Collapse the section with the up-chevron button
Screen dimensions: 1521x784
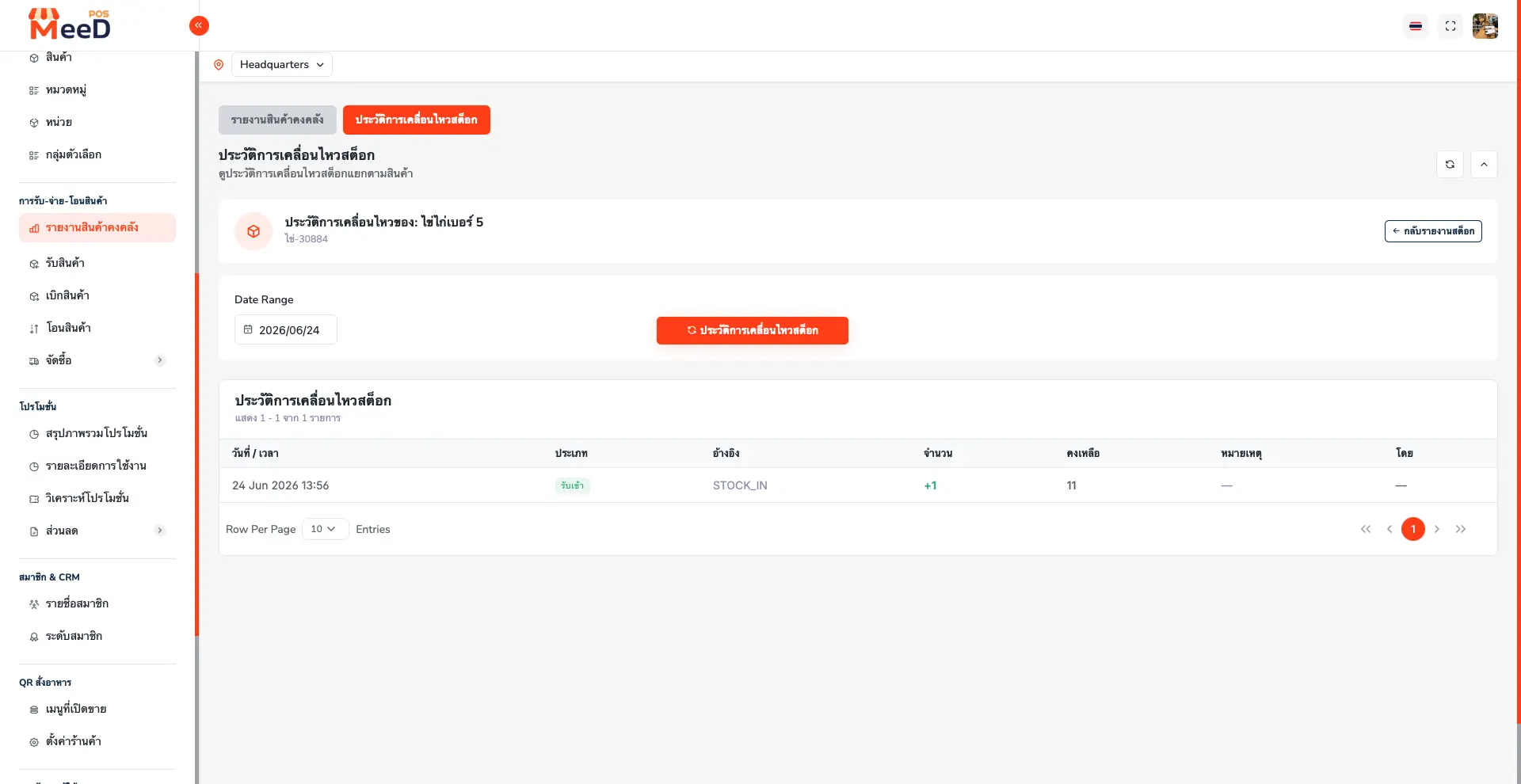click(x=1484, y=164)
